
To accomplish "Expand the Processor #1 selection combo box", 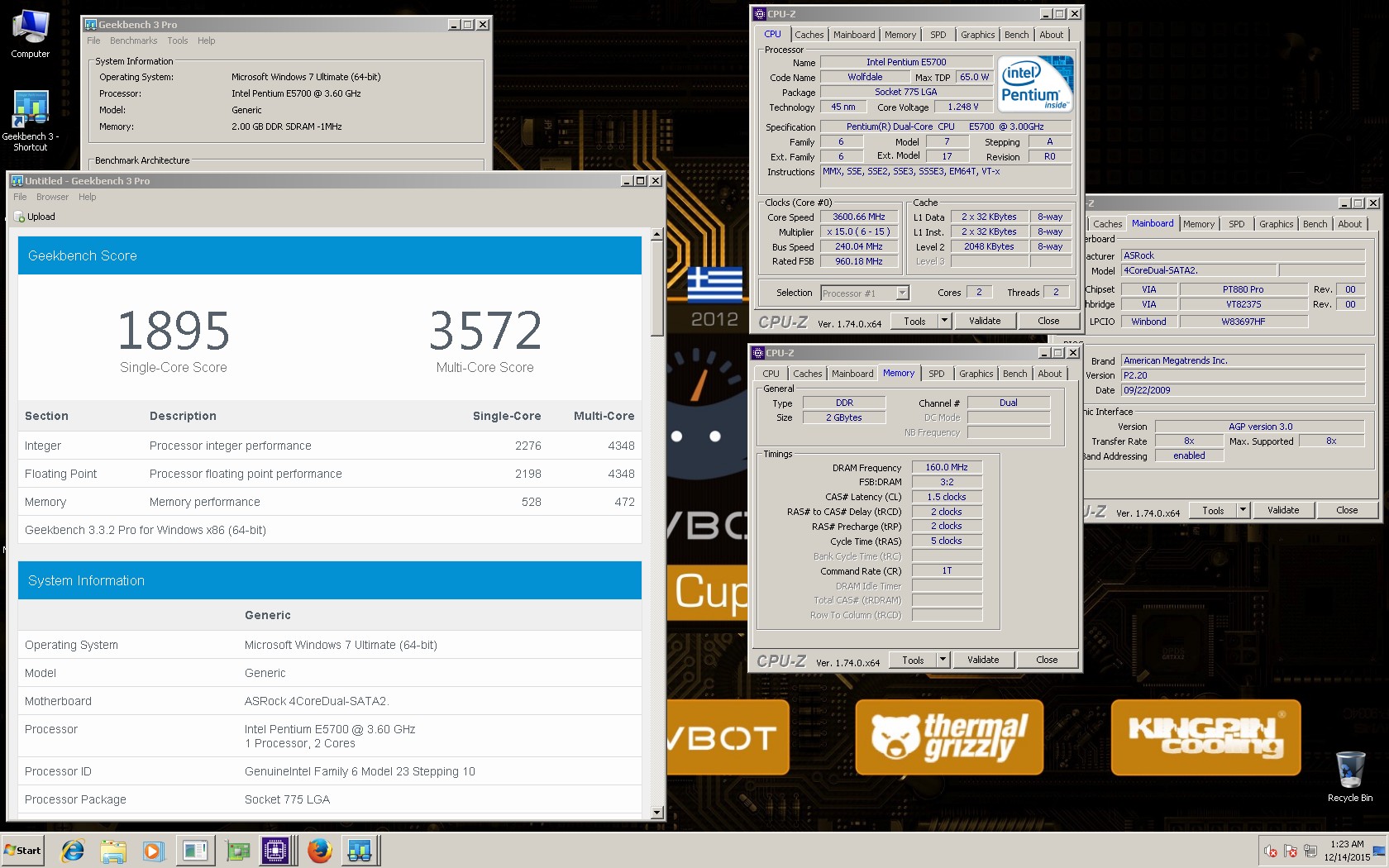I will [864, 293].
